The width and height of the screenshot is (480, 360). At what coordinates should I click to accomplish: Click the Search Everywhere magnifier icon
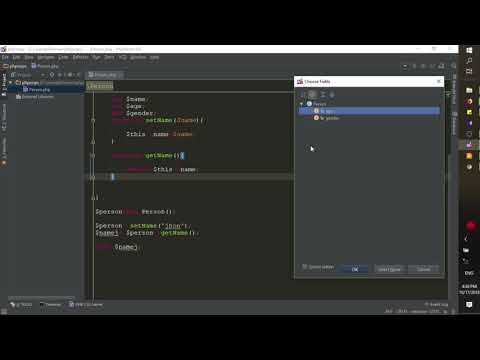click(x=453, y=66)
